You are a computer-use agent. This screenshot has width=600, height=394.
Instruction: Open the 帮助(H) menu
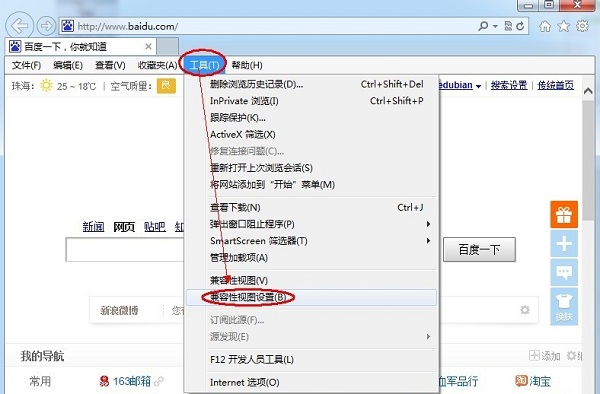pyautogui.click(x=247, y=65)
